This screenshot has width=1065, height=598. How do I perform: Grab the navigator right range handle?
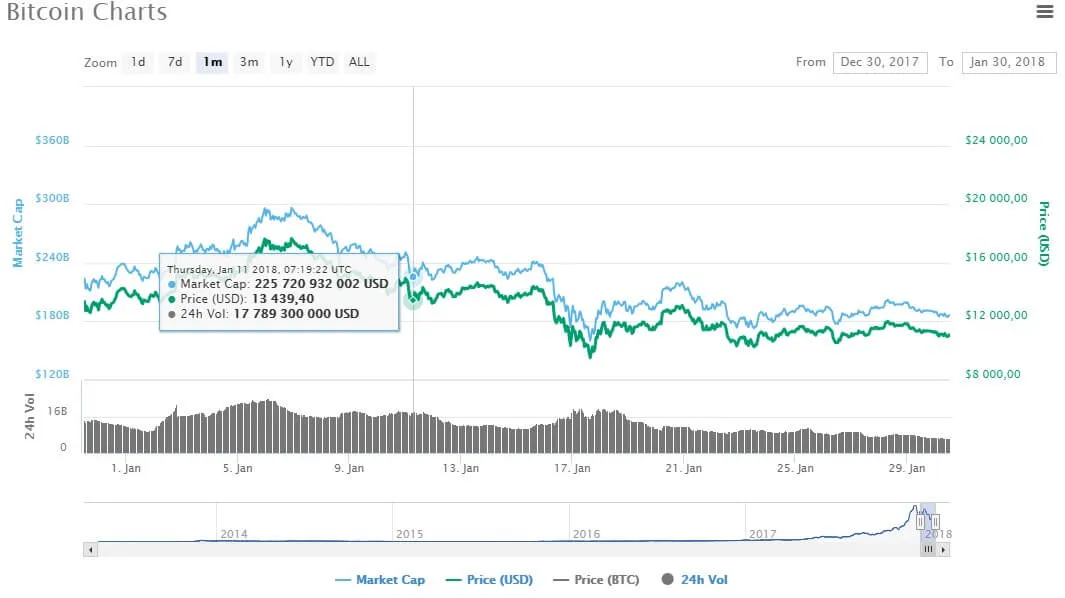tap(936, 521)
